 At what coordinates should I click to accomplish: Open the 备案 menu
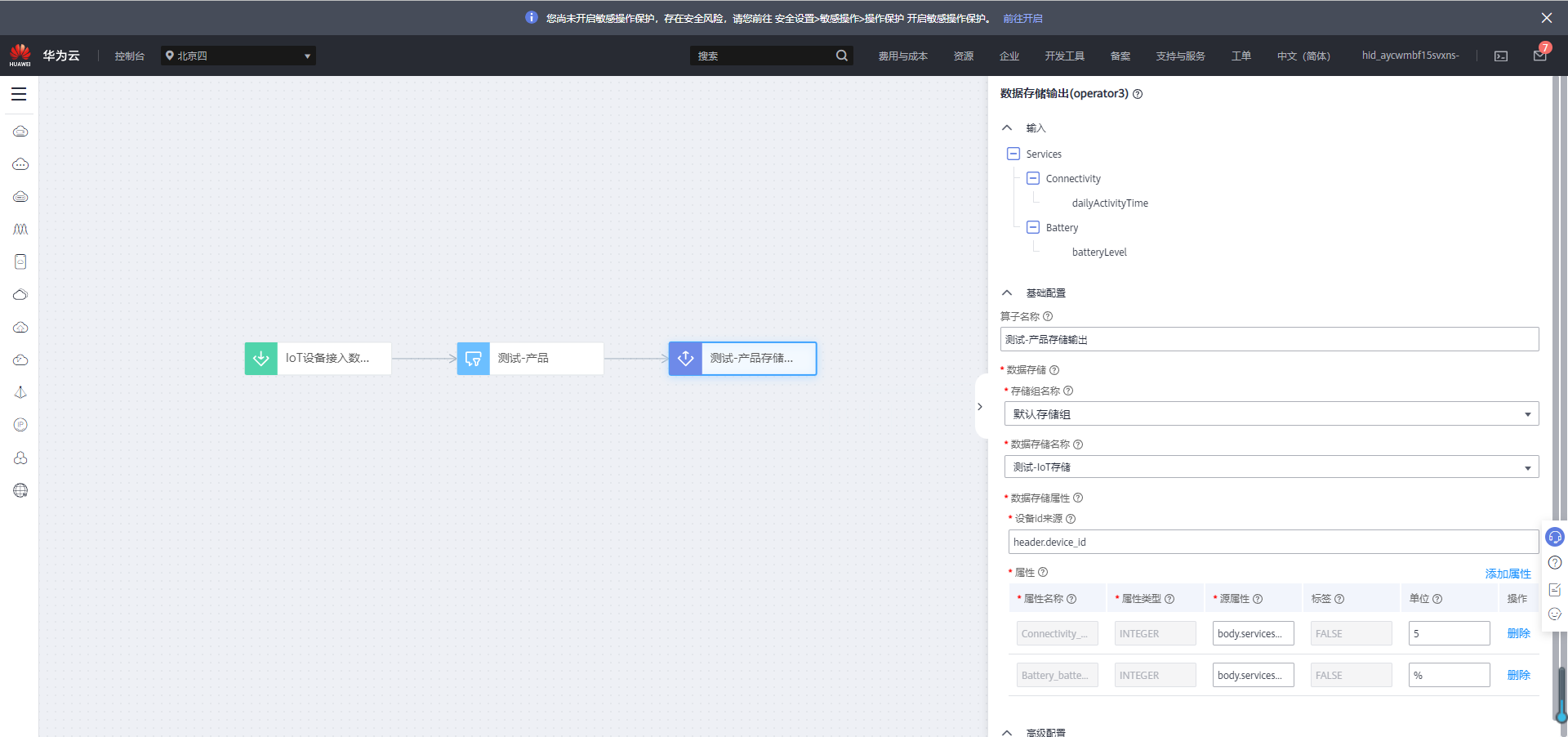click(1120, 56)
